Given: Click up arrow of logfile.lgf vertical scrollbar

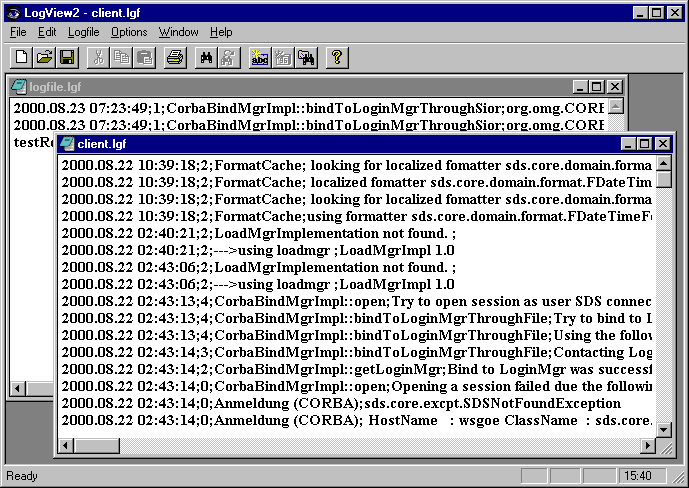Looking at the screenshot, I should tap(616, 106).
